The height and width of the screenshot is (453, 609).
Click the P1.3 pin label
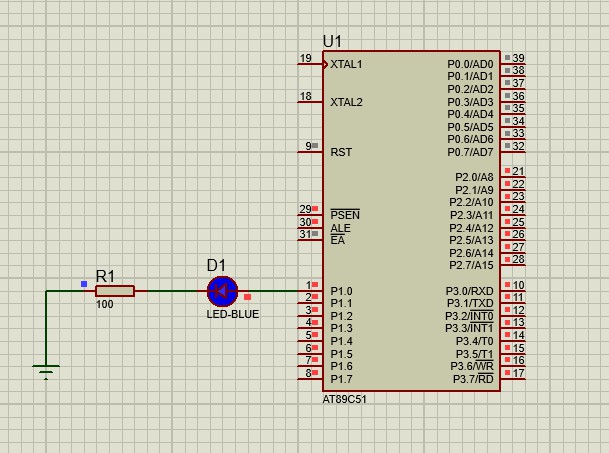[341, 328]
